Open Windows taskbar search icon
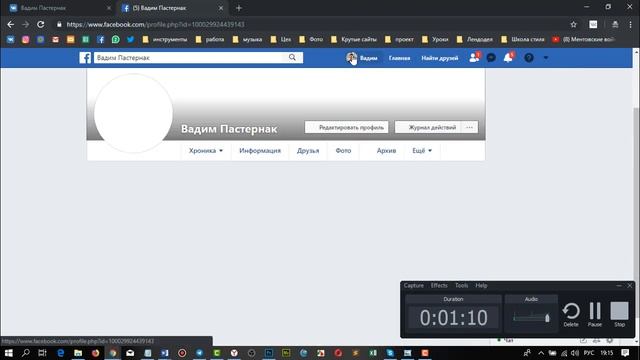 [25, 353]
